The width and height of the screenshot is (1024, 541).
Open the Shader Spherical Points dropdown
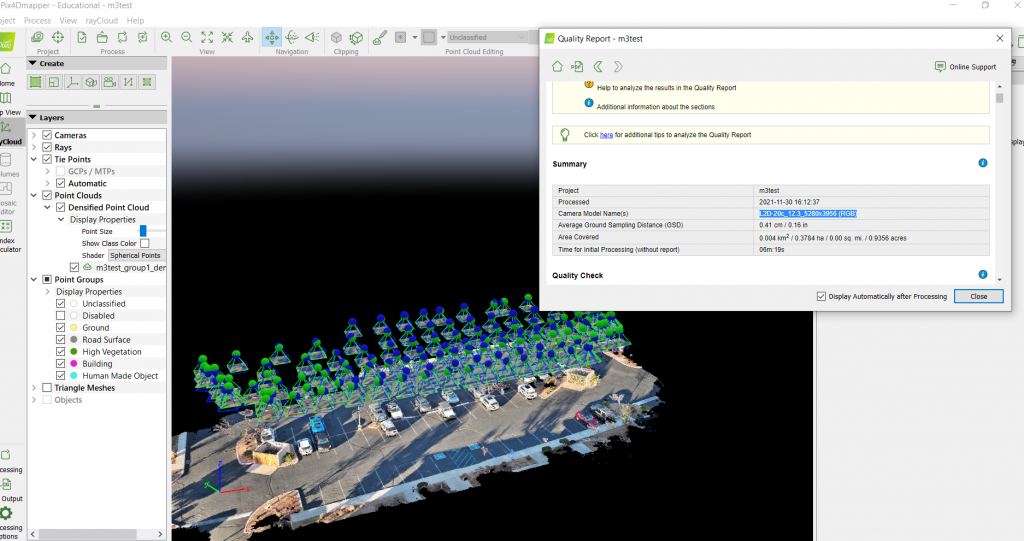pos(135,255)
